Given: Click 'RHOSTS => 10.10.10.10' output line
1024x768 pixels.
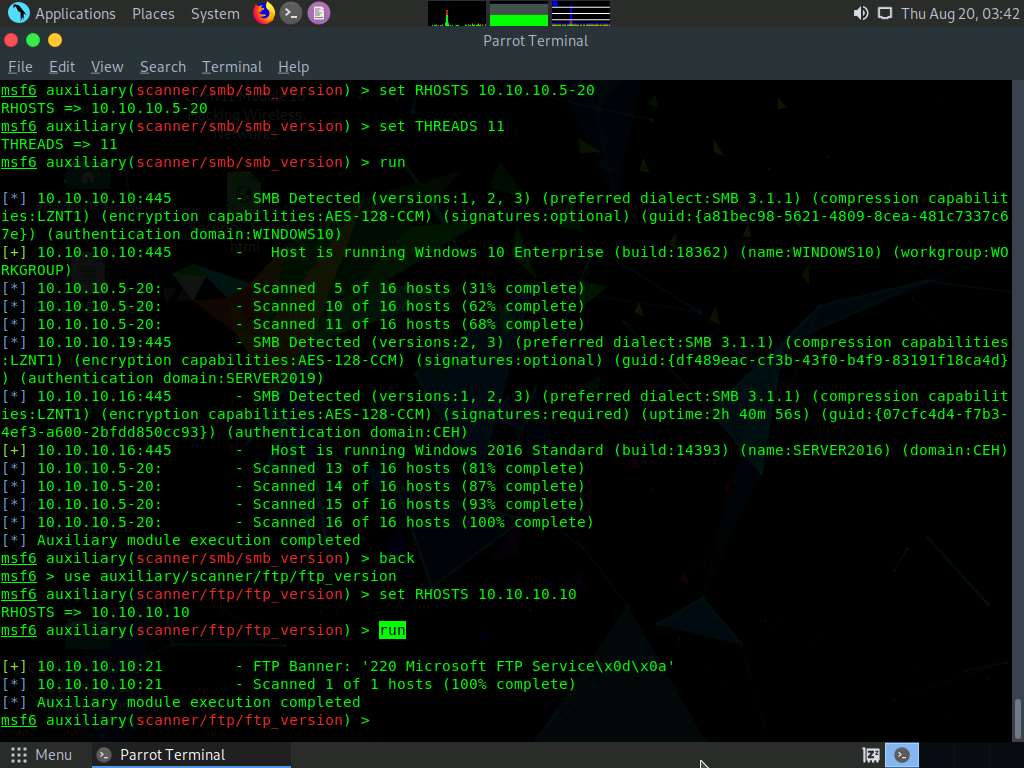Looking at the screenshot, I should click(95, 612).
